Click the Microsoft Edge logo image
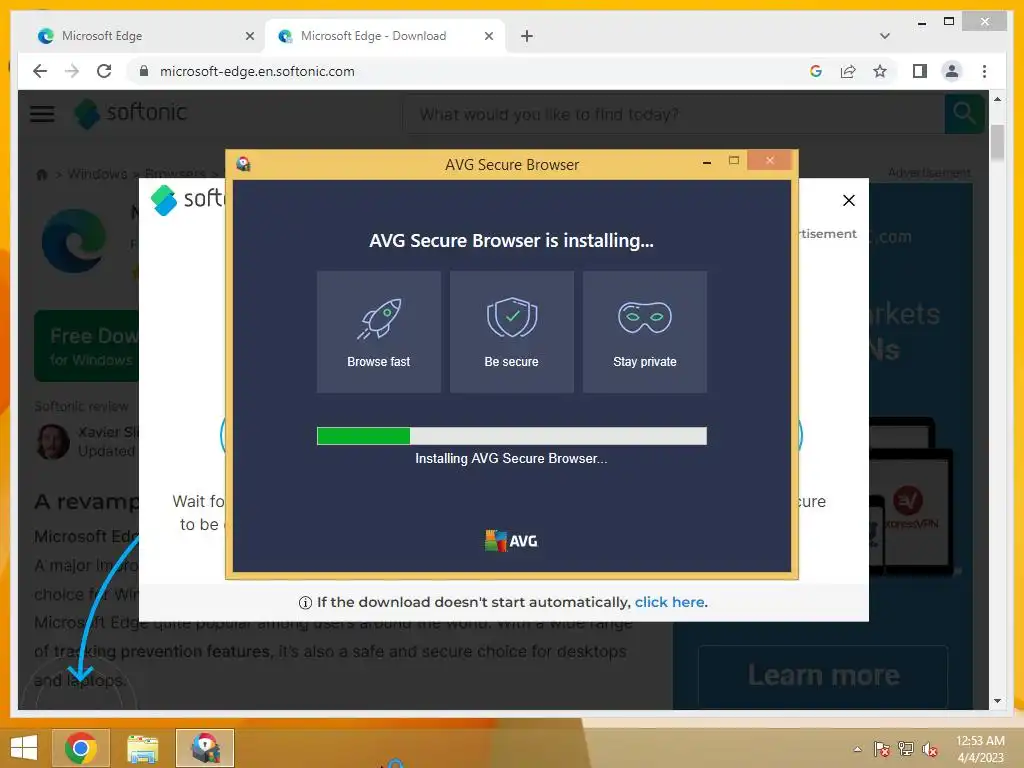 [x=74, y=242]
